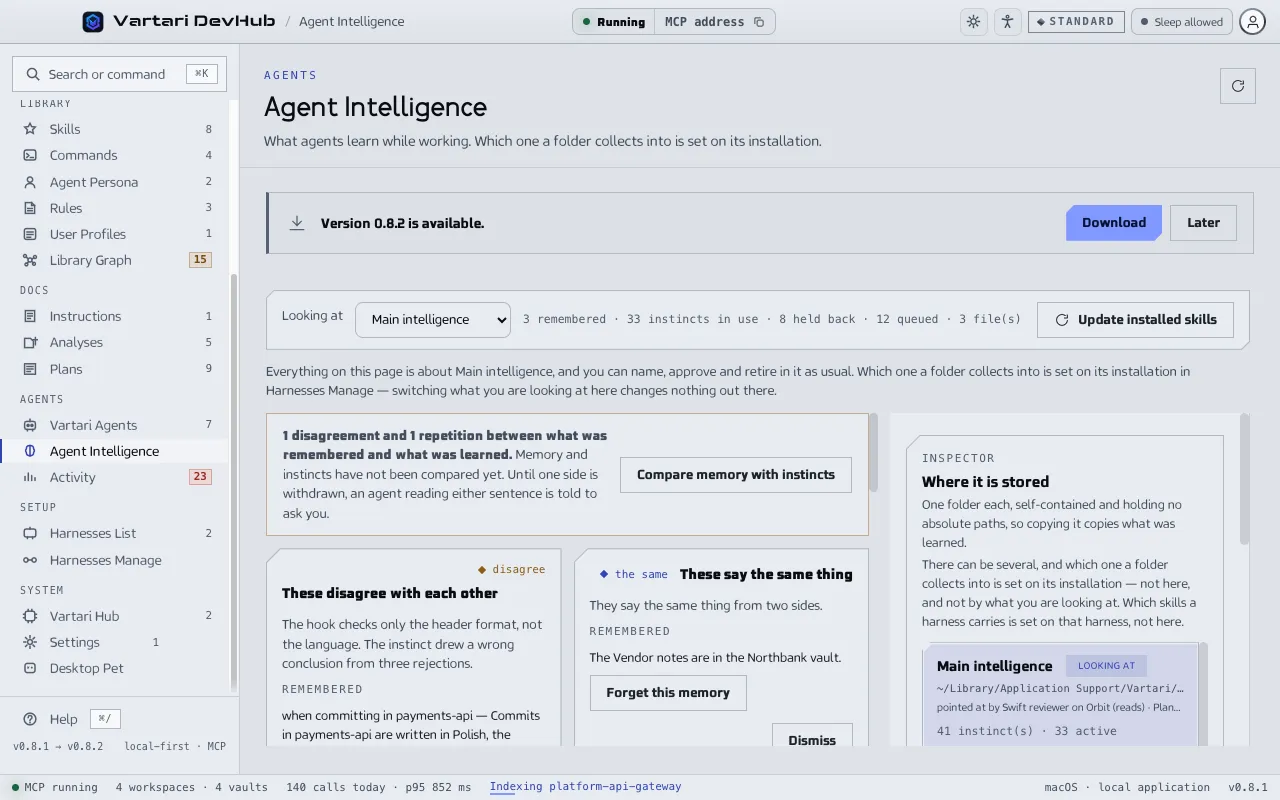Click Compare memory with instincts
Image resolution: width=1280 pixels, height=800 pixels.
click(736, 475)
